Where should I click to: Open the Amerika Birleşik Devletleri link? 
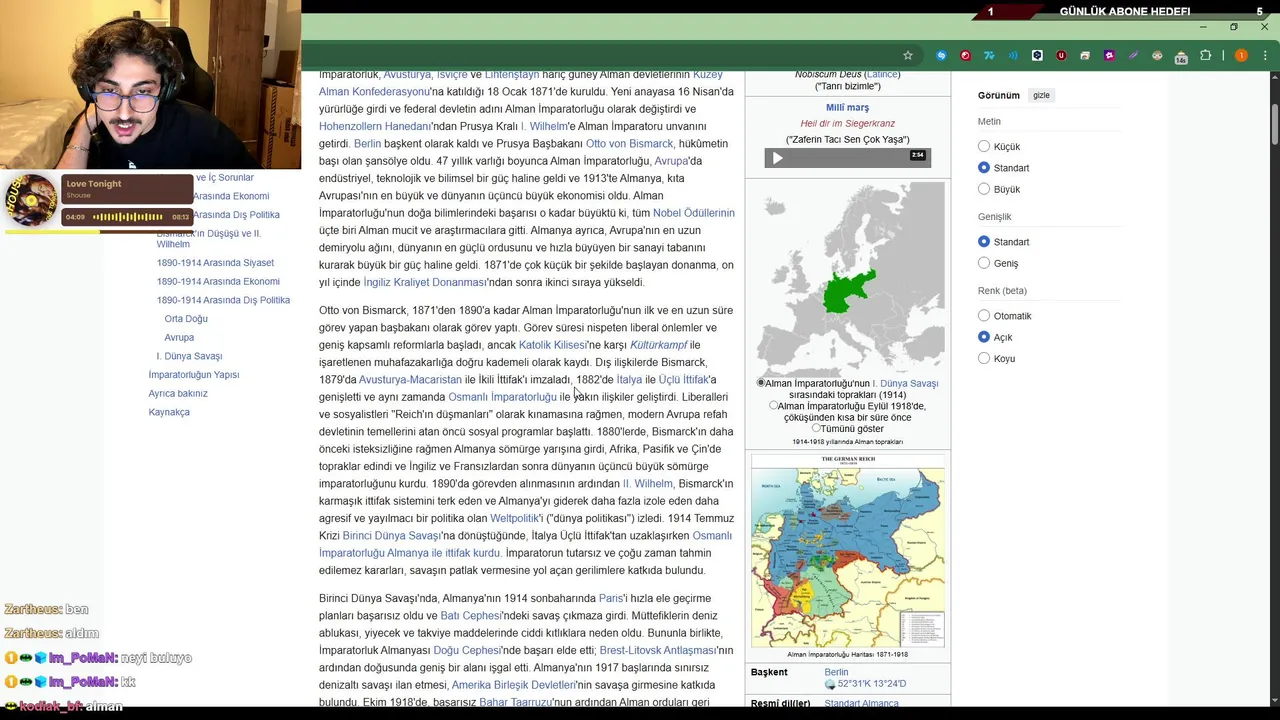[513, 685]
